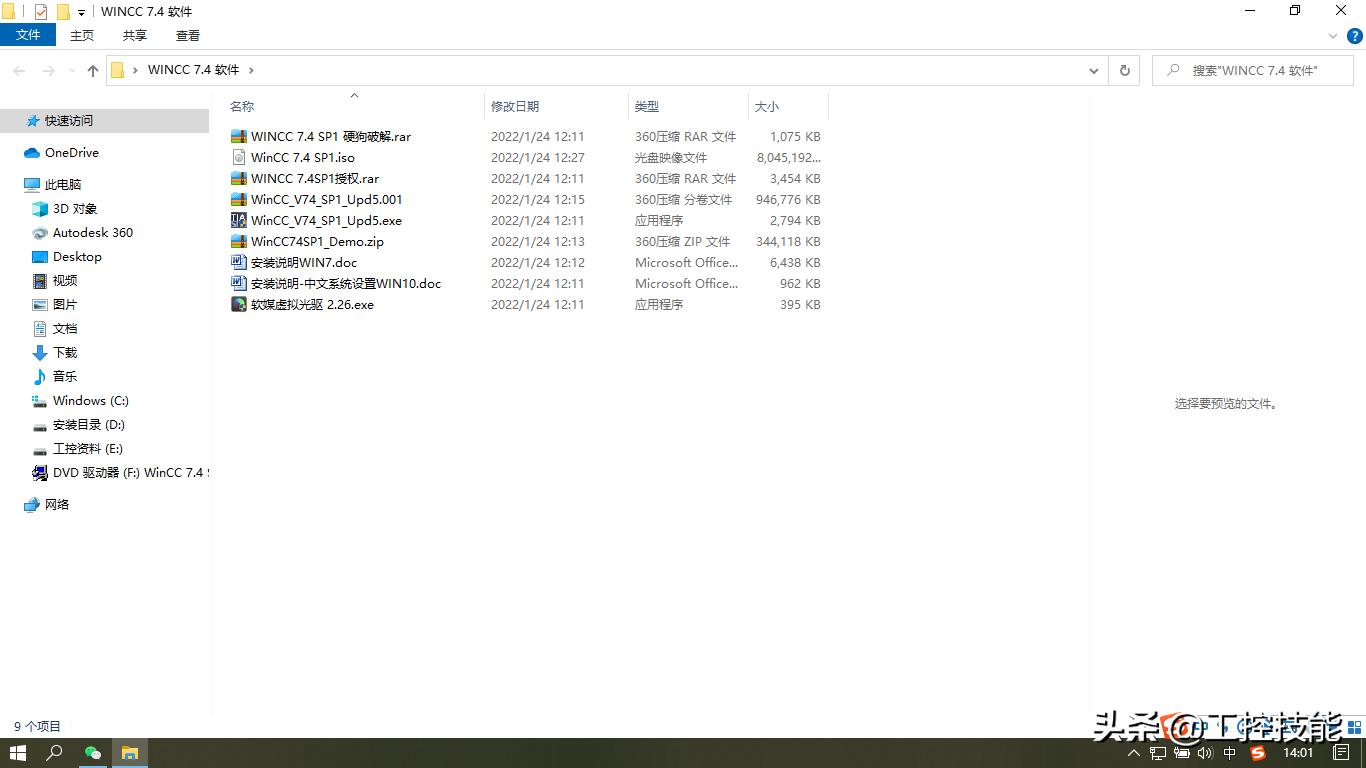The width and height of the screenshot is (1366, 768).
Task: Click the Windows Search icon on taskbar
Action: point(54,753)
